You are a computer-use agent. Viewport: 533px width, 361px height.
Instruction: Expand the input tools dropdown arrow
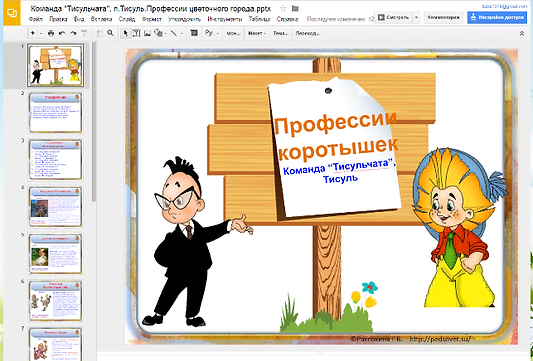pos(218,34)
